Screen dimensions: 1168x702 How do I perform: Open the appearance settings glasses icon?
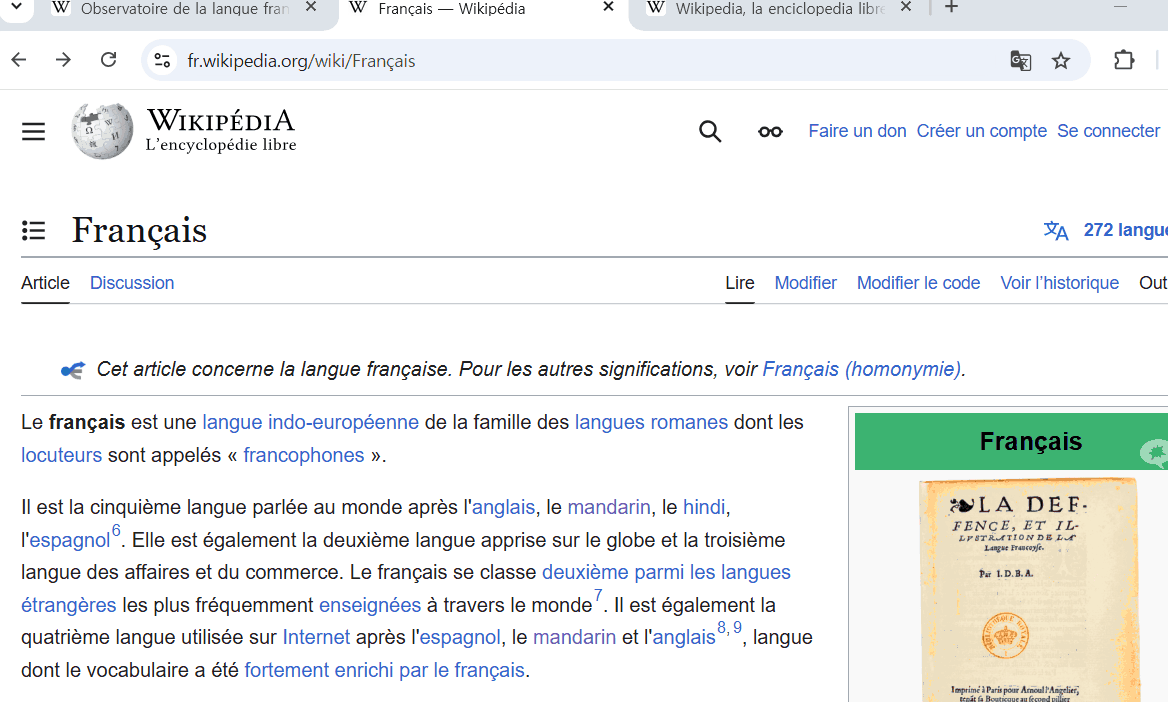pos(769,131)
